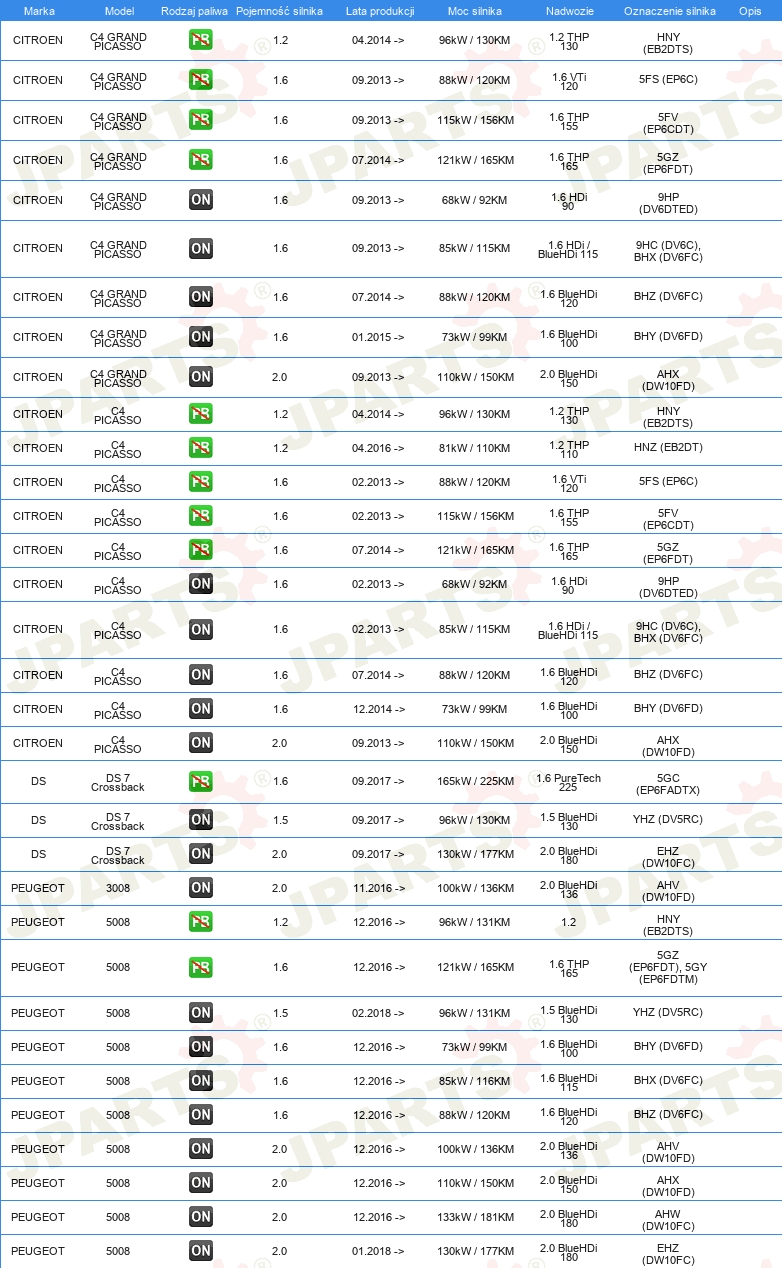Click ON diesel icon in C4 Grand Picasso AHX row
Viewport: 782px width, 1268px height.
[201, 377]
